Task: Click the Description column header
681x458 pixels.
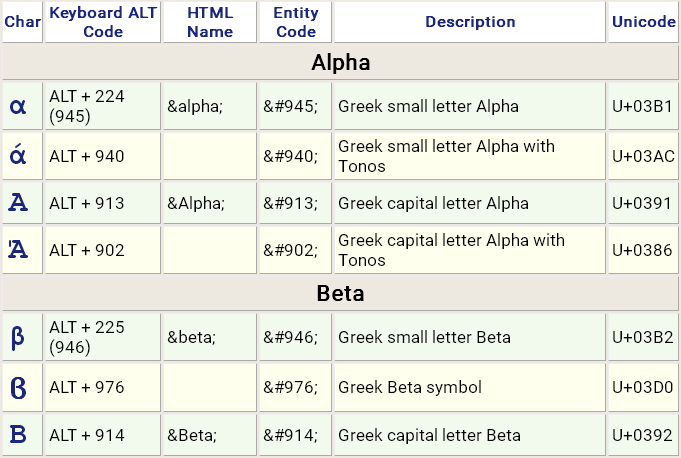Action: [470, 22]
